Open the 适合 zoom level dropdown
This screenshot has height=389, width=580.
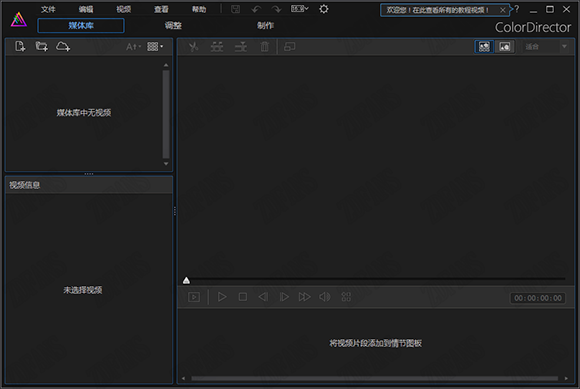point(546,47)
